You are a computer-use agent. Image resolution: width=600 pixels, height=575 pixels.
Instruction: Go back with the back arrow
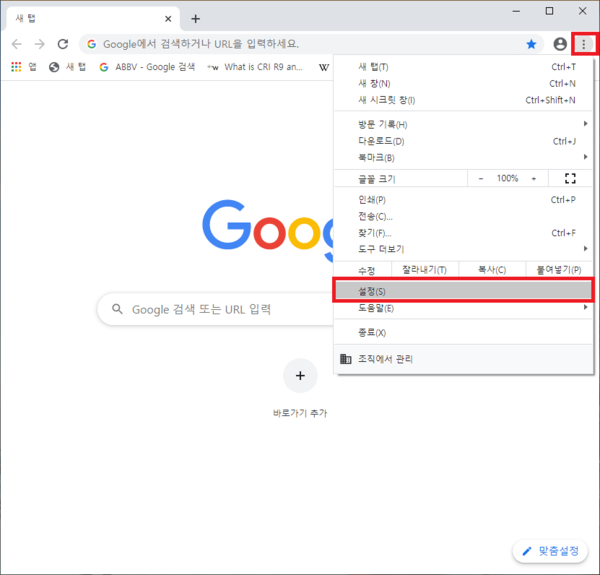(17, 44)
